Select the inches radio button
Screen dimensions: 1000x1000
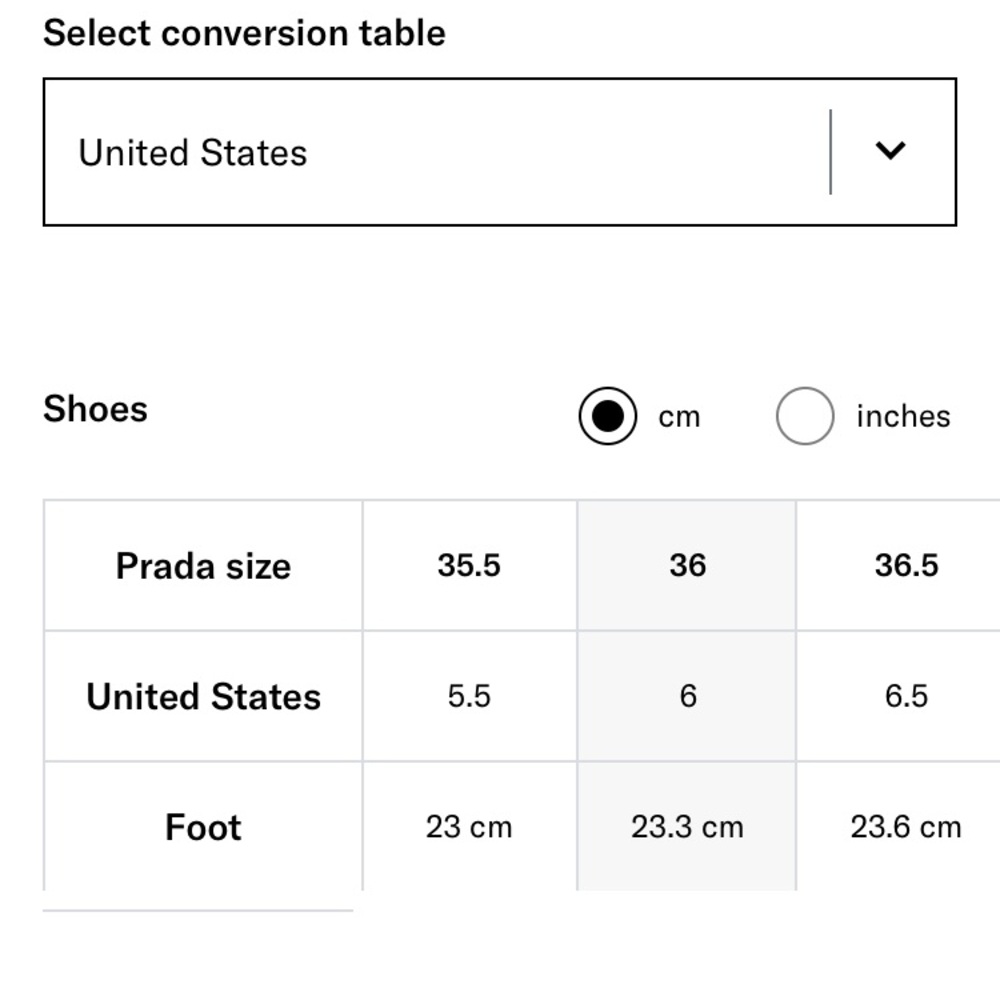coord(805,416)
